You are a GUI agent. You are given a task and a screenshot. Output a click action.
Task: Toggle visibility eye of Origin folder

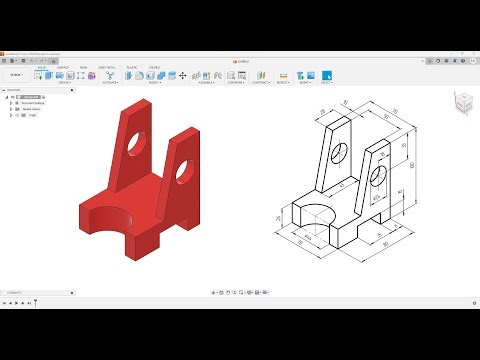point(17,115)
